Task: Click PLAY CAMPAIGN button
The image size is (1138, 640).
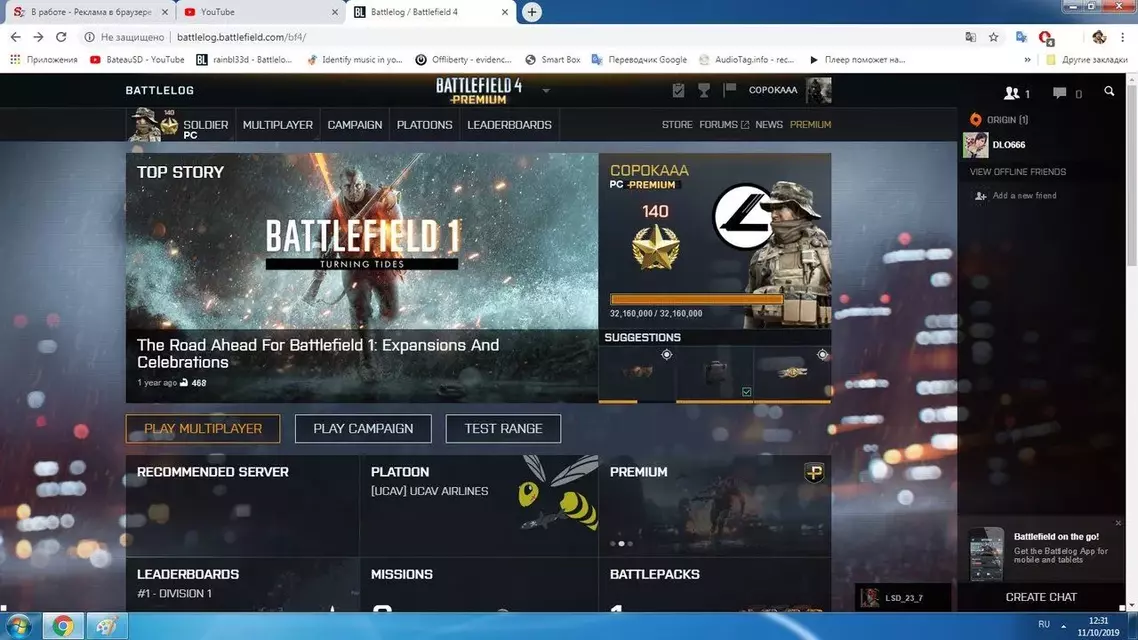Action: pyautogui.click(x=363, y=429)
